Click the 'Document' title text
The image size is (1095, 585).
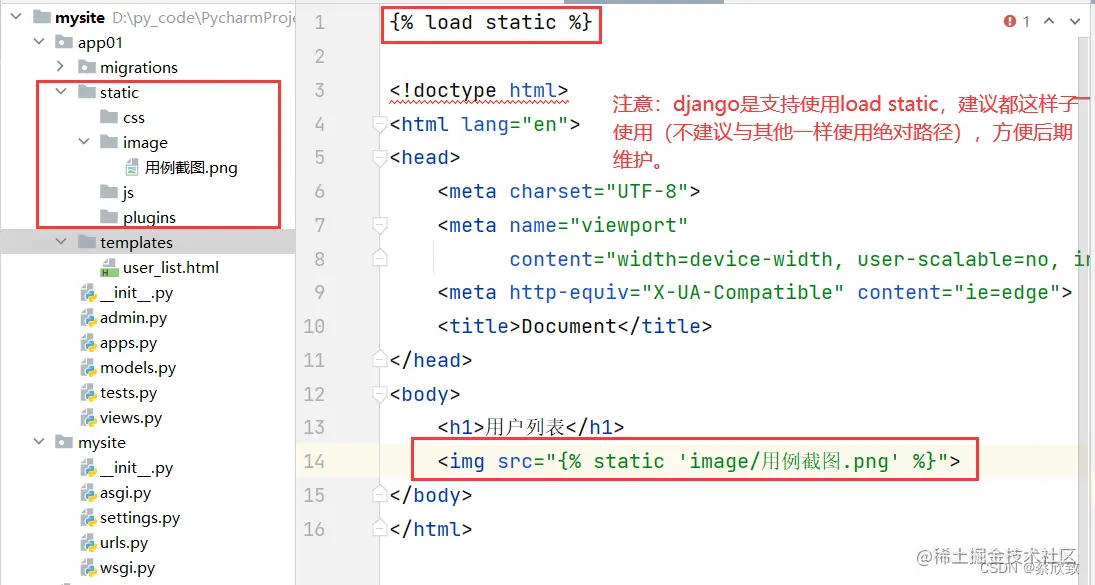tap(569, 326)
